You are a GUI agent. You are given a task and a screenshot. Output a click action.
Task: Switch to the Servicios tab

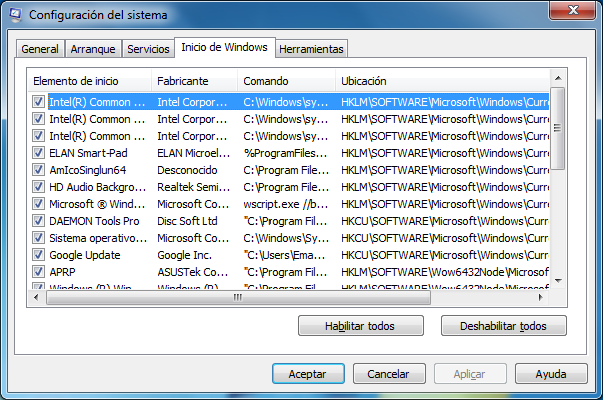pos(148,49)
